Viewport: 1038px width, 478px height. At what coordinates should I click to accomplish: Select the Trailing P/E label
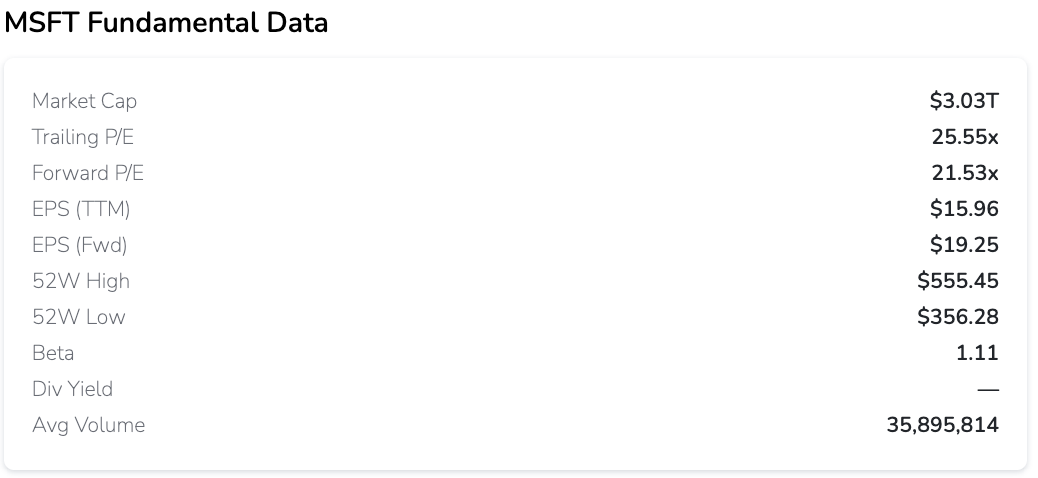pos(83,137)
